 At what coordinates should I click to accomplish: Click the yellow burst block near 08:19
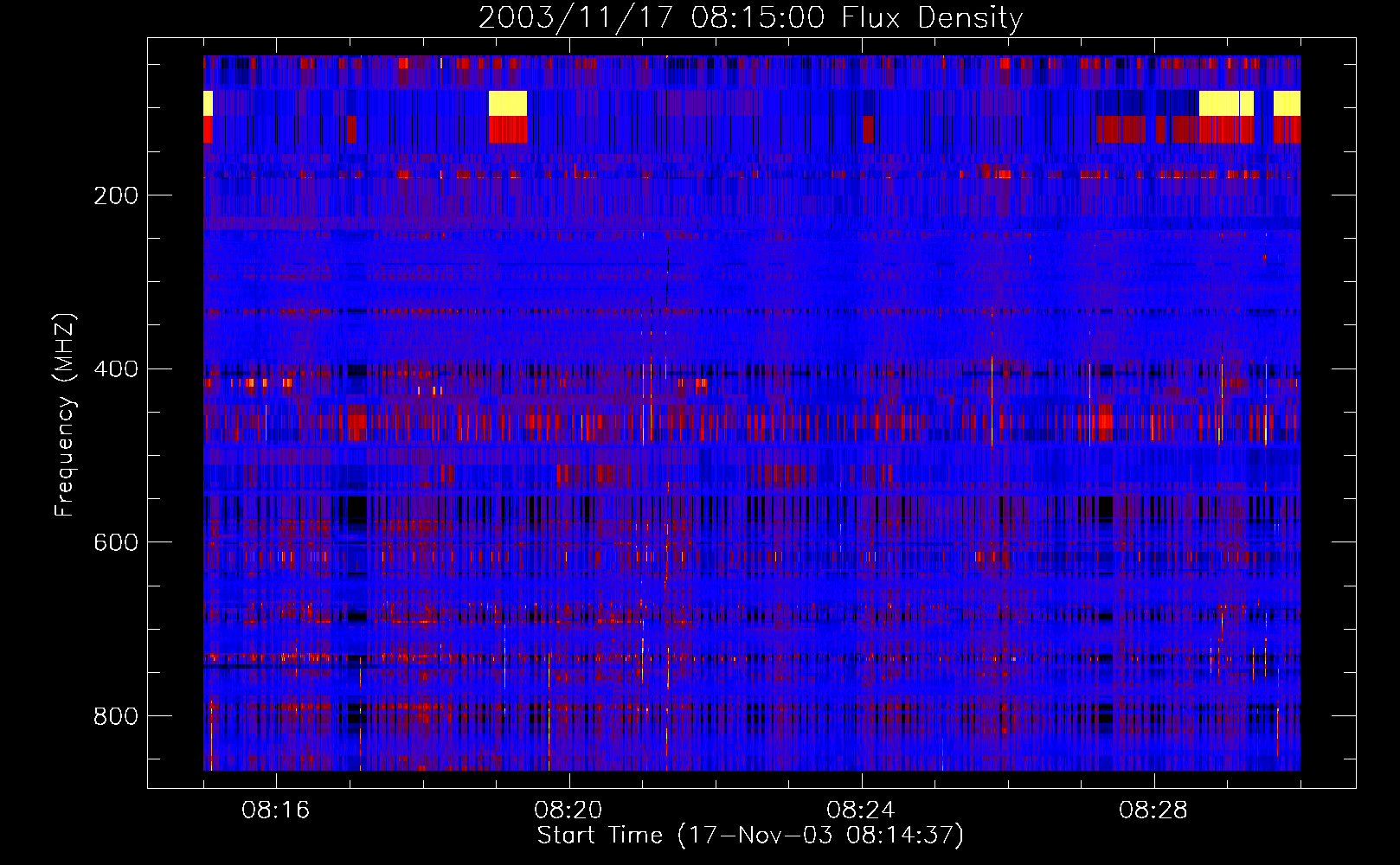pos(508,103)
